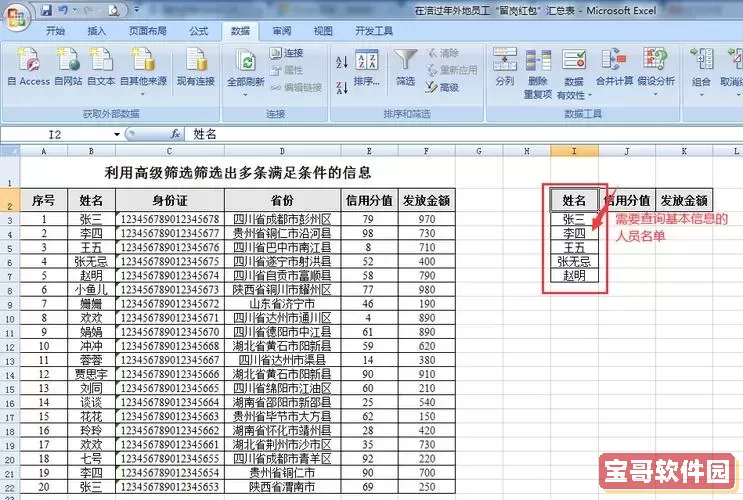Select ID cell 123456789012345678
The image size is (743, 500).
point(170,219)
